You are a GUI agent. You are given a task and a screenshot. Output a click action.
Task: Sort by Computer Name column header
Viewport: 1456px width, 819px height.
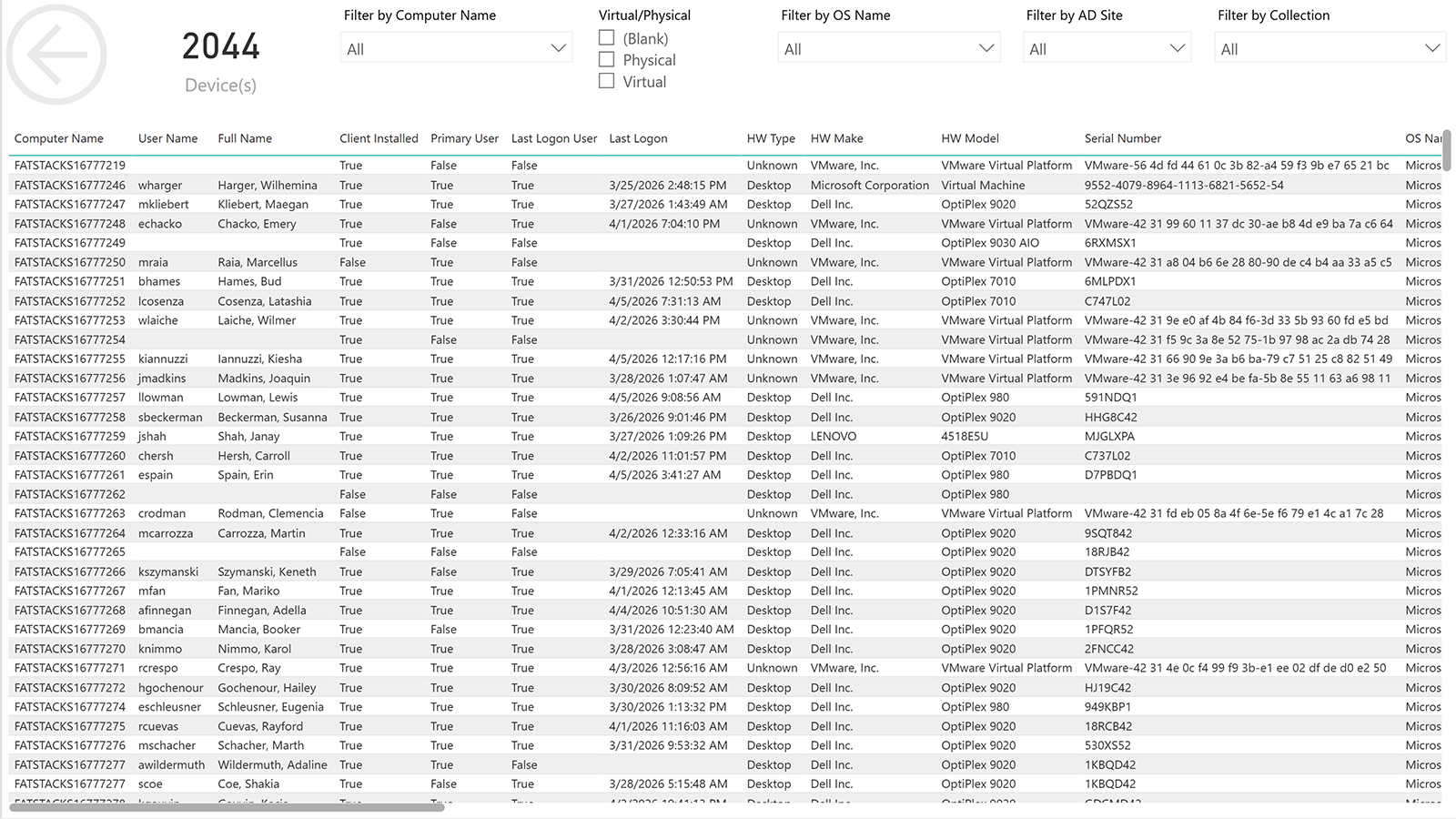(59, 138)
